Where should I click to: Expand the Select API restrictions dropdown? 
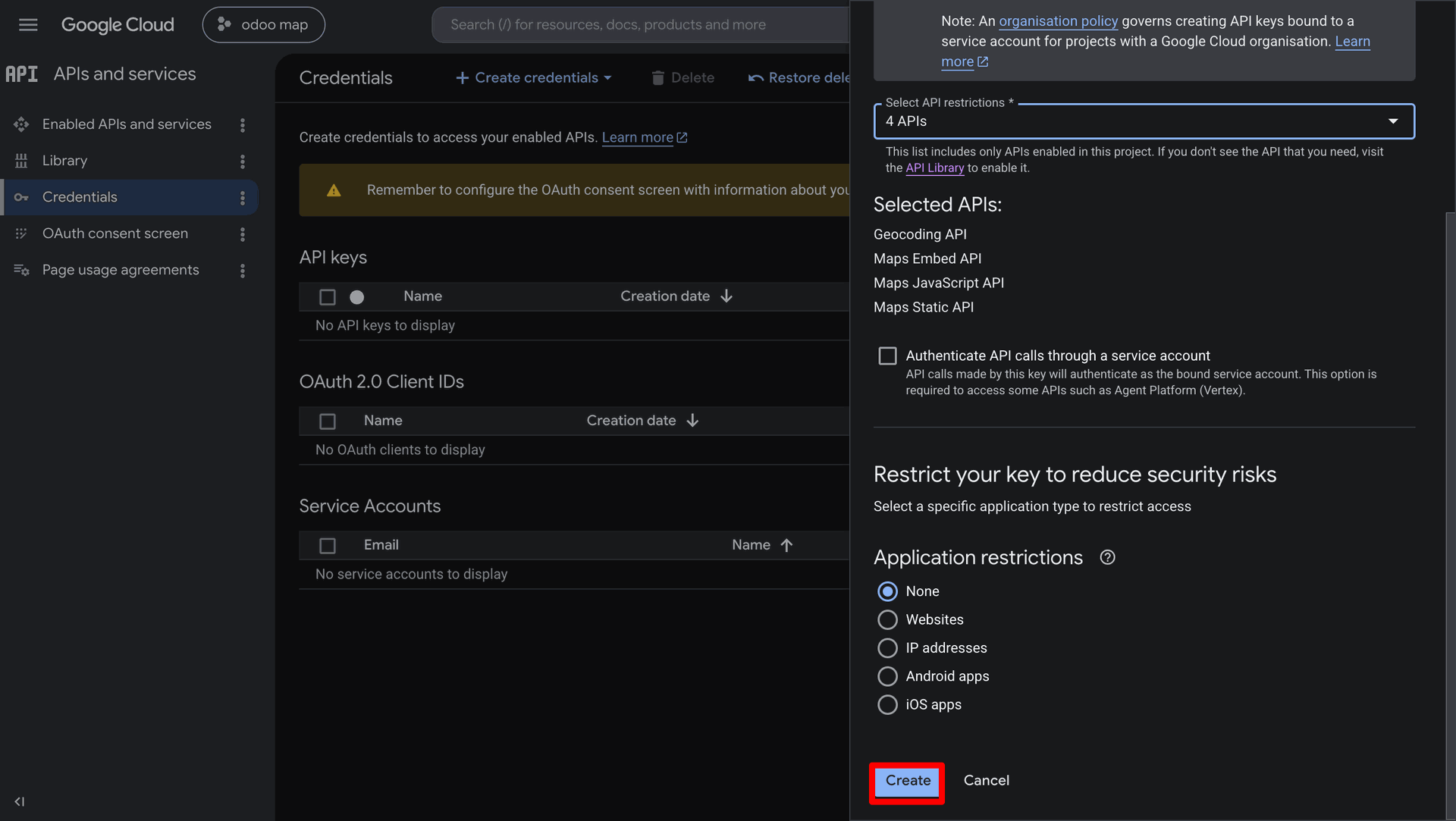pyautogui.click(x=1144, y=121)
